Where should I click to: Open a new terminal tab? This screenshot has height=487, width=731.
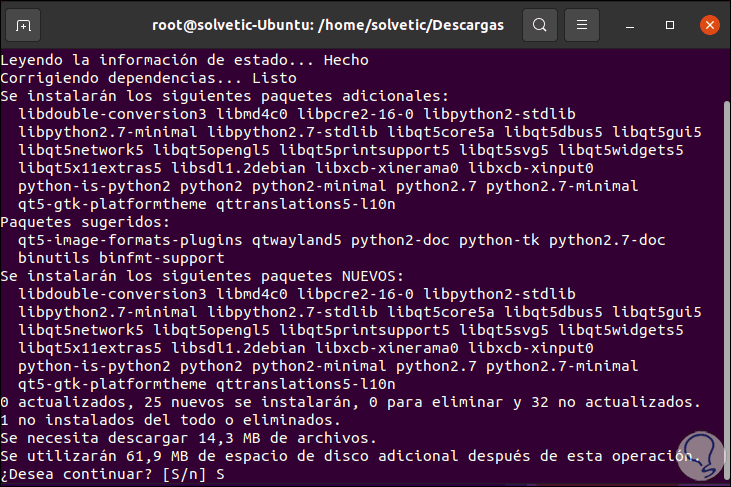(23, 24)
